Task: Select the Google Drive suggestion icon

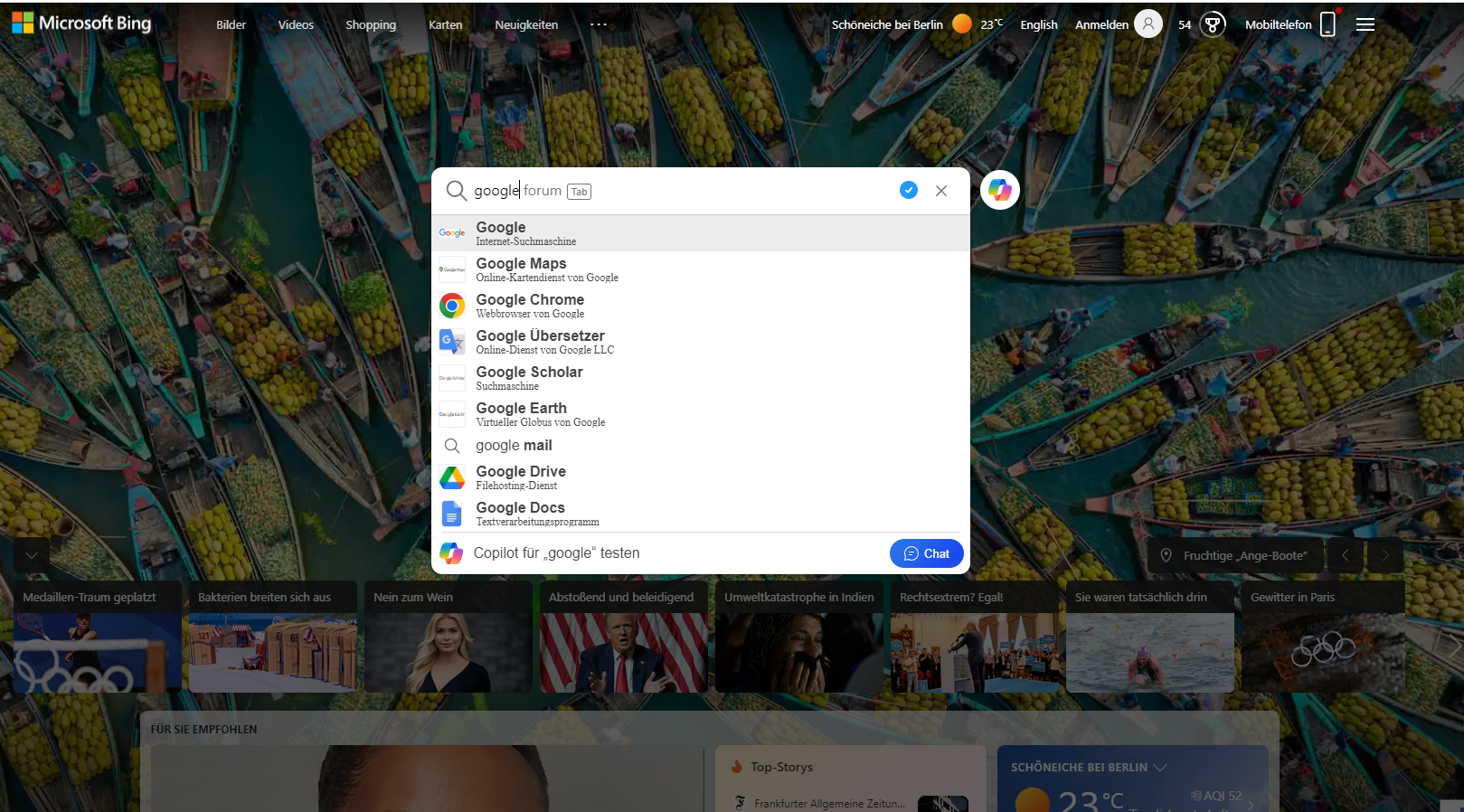Action: [452, 477]
